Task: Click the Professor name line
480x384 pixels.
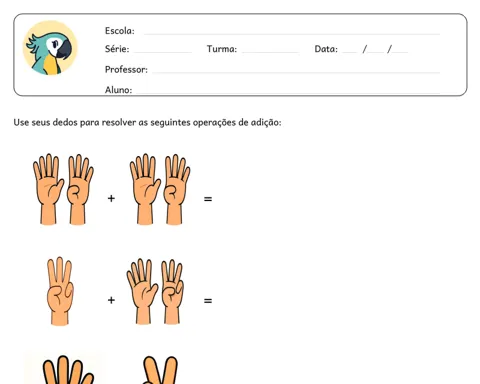Action: coord(296,72)
